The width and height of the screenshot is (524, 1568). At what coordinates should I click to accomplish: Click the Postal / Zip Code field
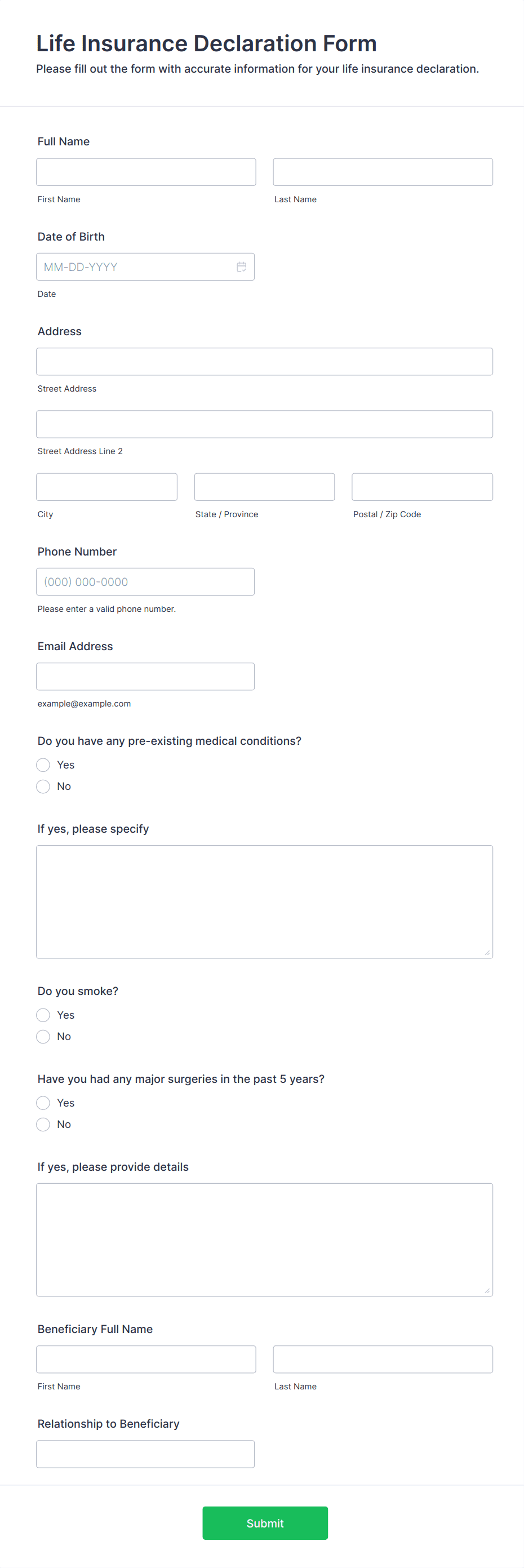pos(422,486)
